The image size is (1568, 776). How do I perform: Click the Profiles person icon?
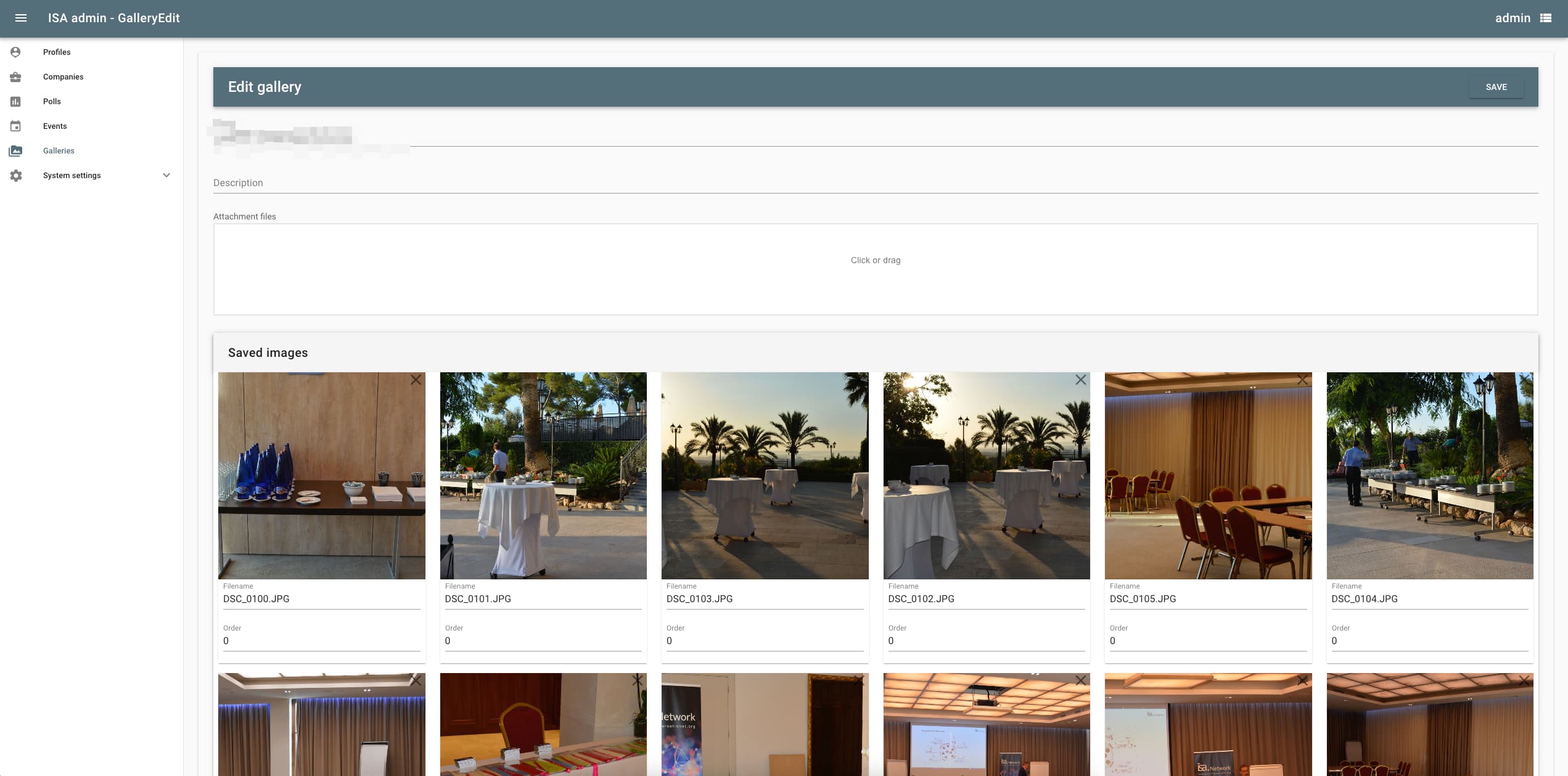tap(15, 52)
